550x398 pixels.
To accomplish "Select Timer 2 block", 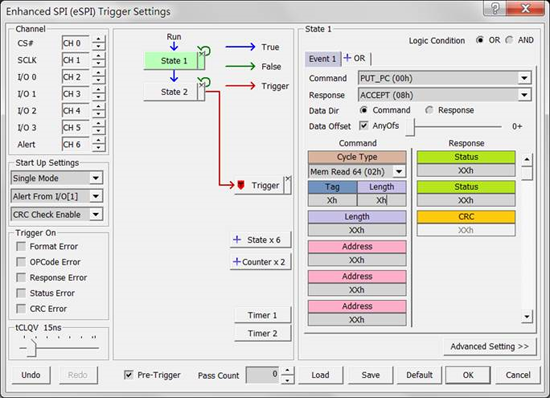I will click(262, 333).
